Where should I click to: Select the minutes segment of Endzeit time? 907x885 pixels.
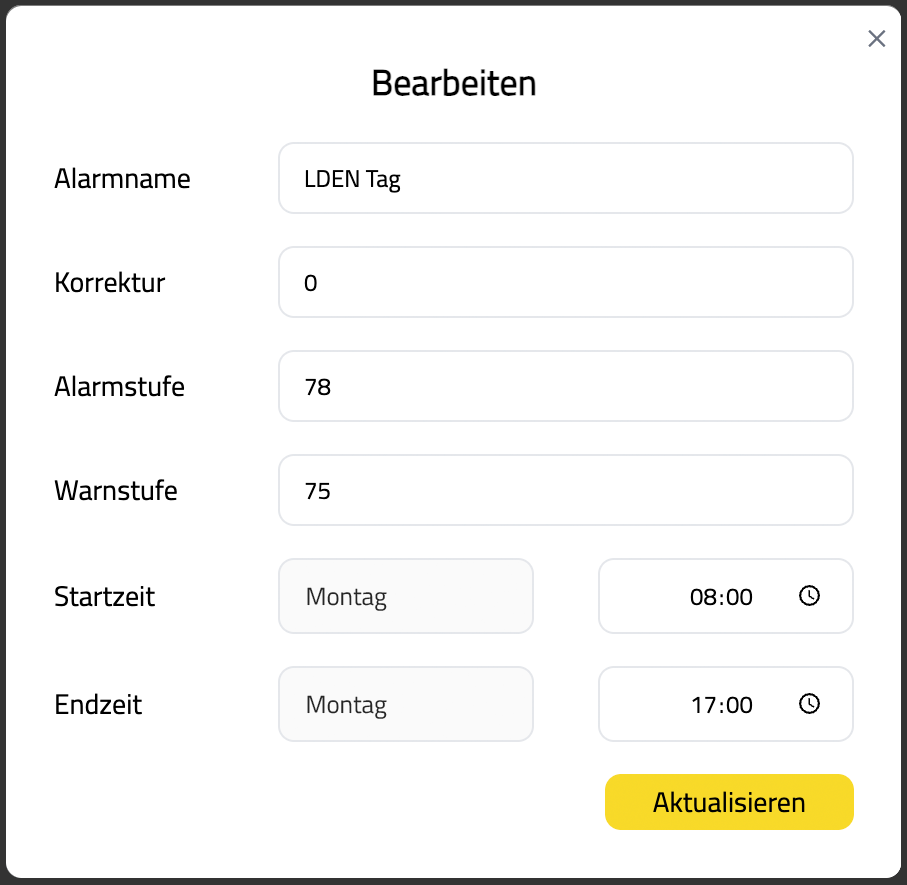click(738, 705)
